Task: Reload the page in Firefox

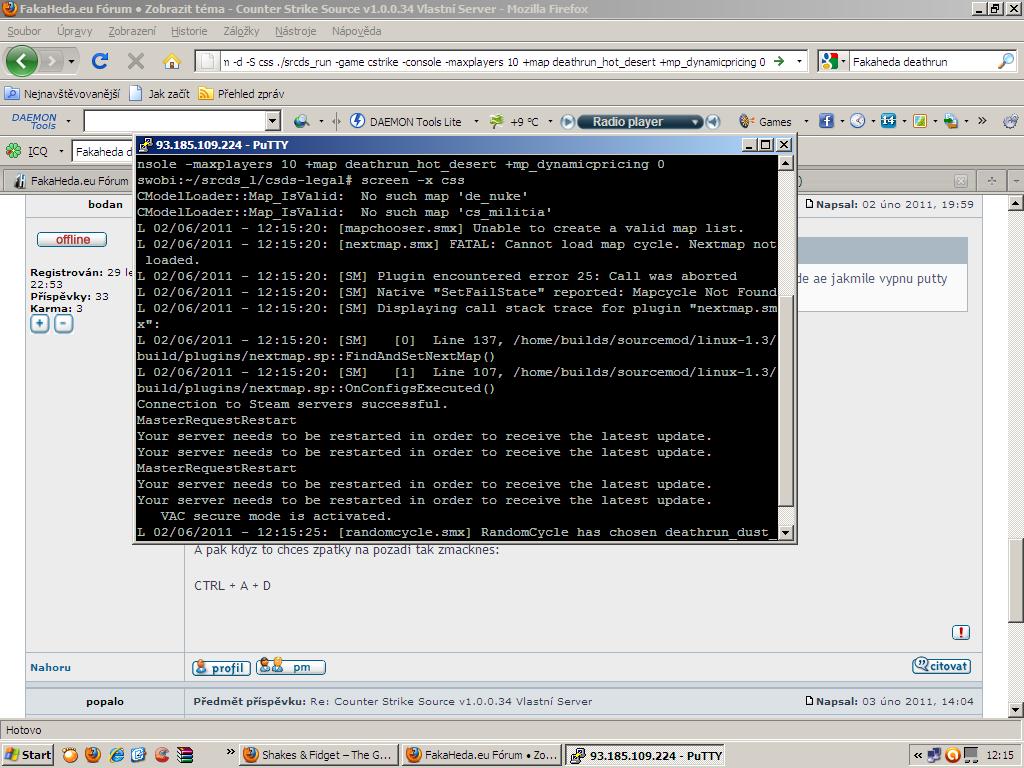Action: pyautogui.click(x=100, y=61)
